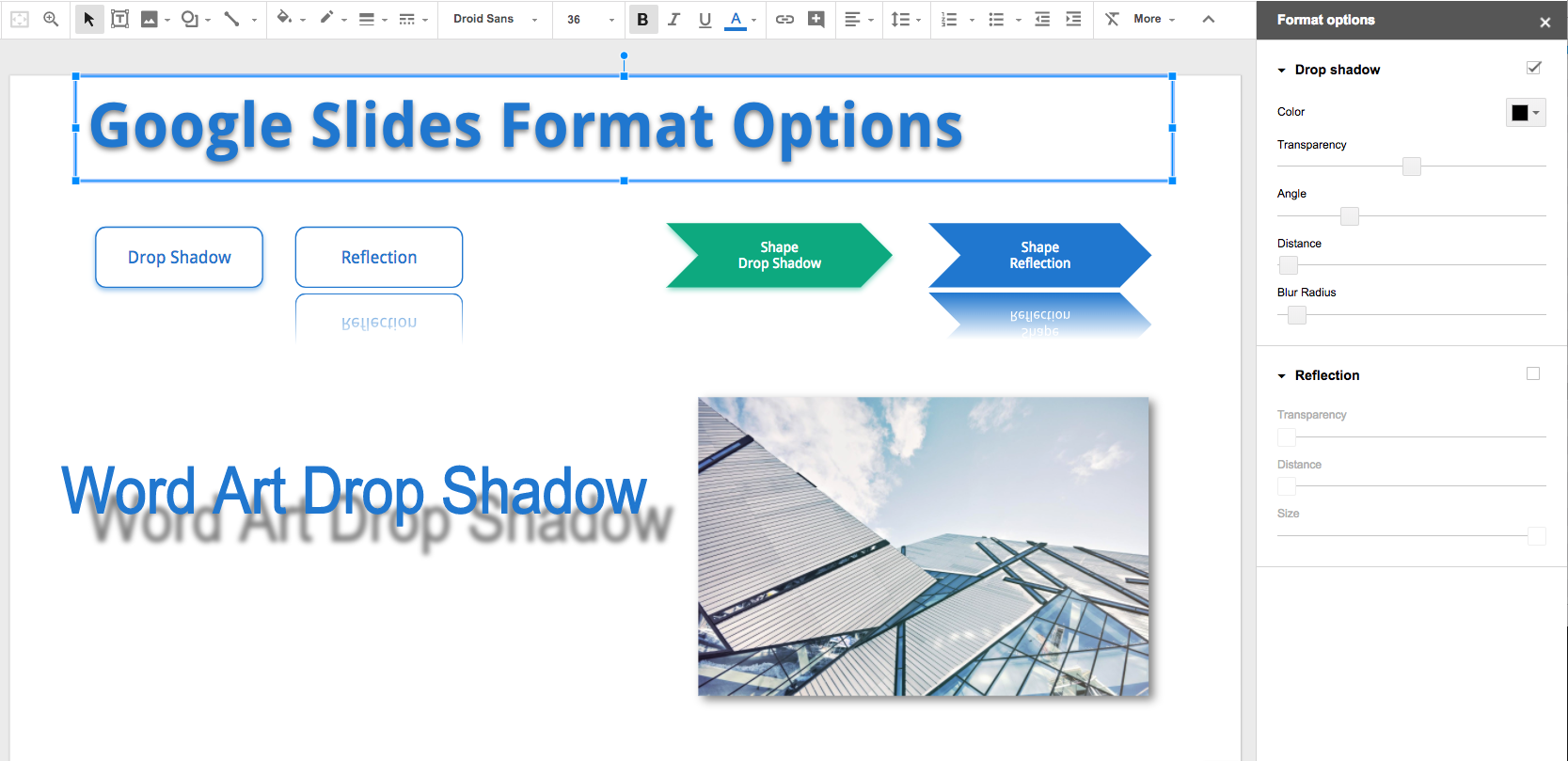
Task: Select the building photo image
Action: tap(924, 547)
